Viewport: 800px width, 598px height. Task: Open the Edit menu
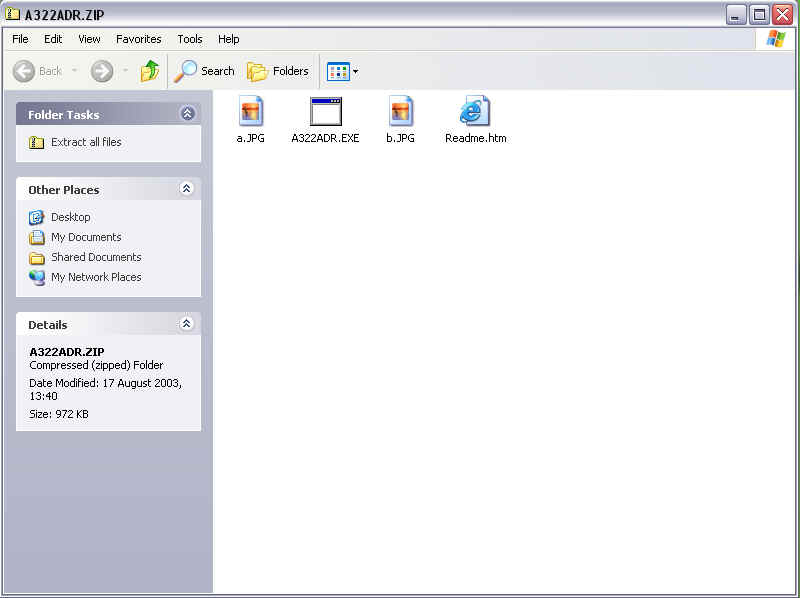coord(53,39)
